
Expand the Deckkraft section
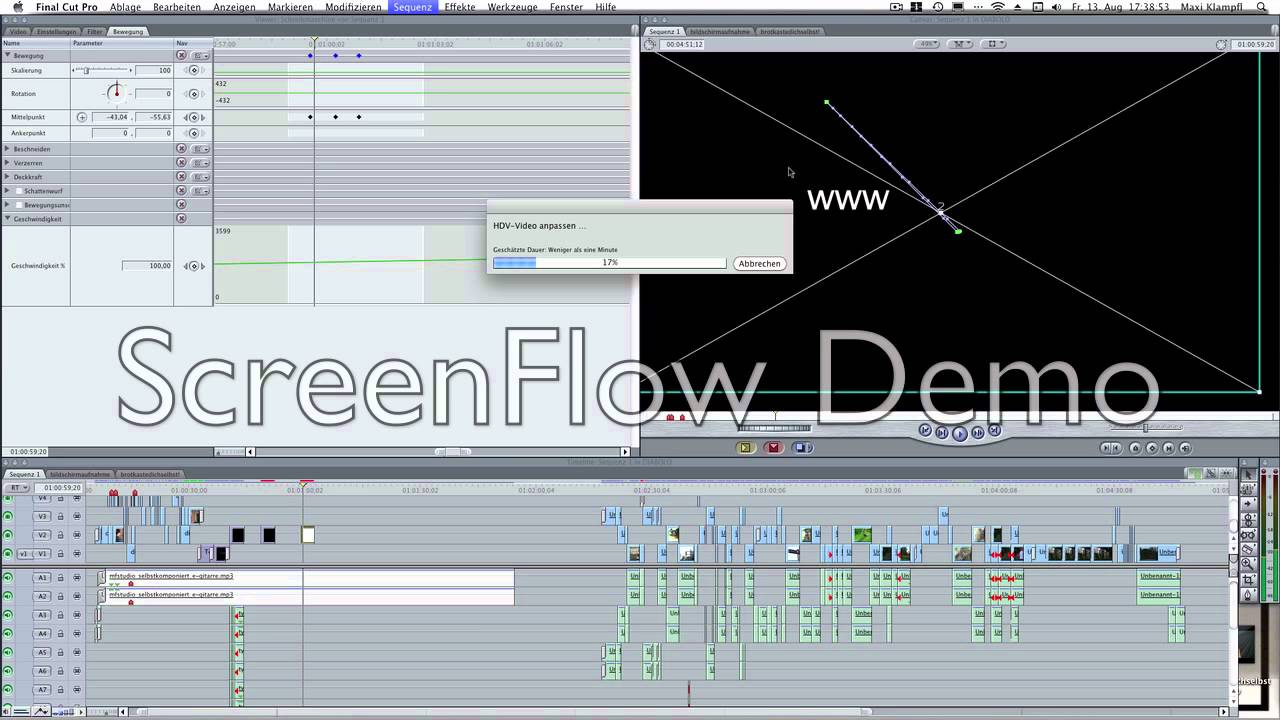coord(8,176)
